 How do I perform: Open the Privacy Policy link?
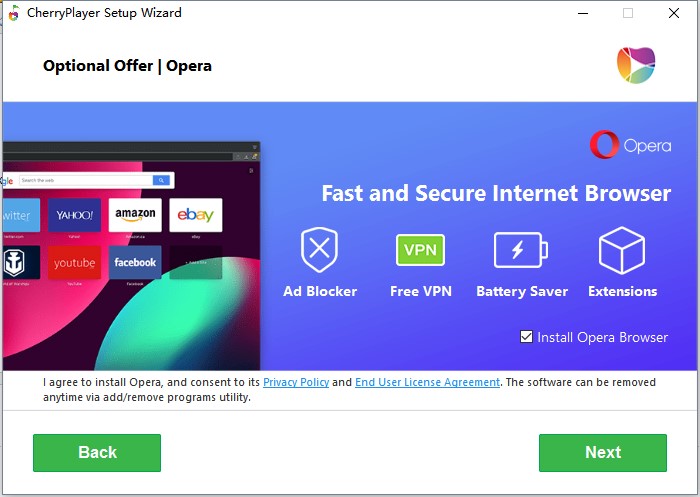click(296, 382)
